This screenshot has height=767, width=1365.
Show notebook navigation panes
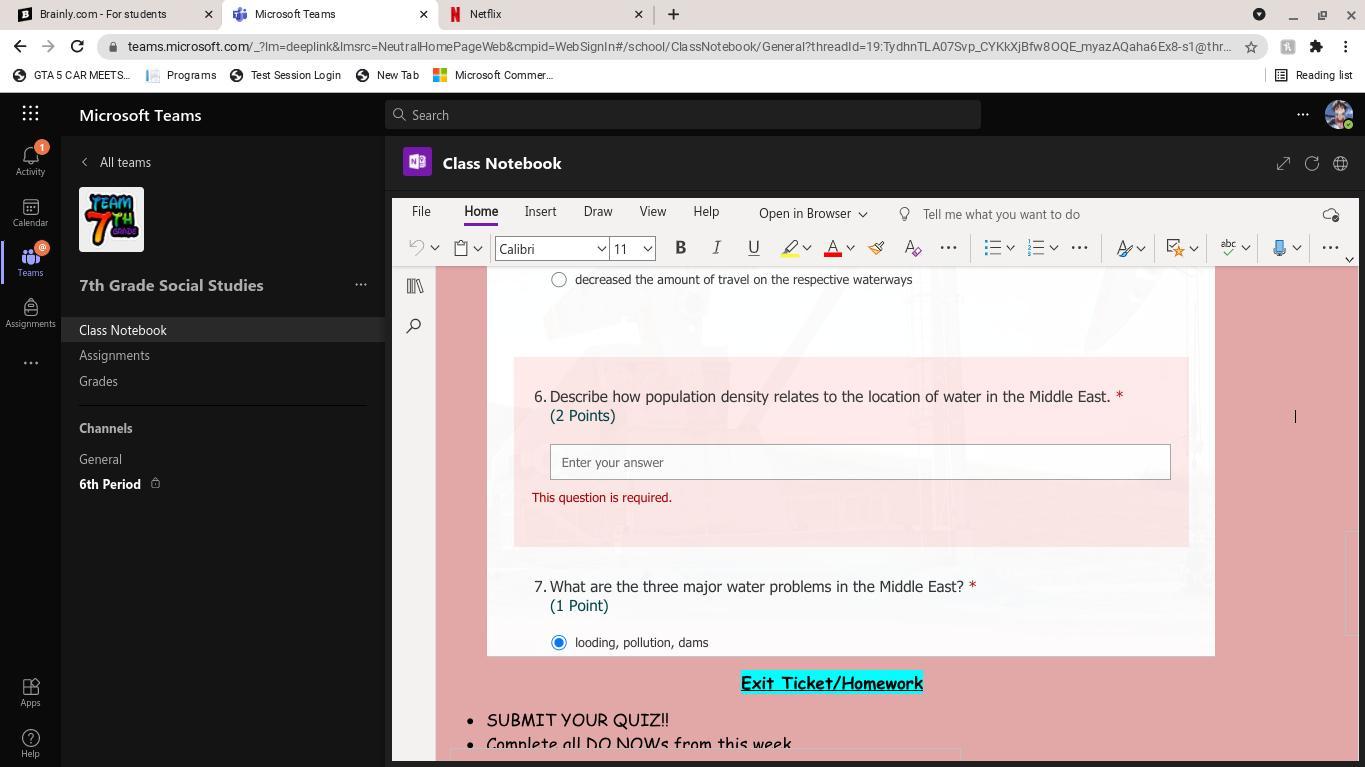pyautogui.click(x=415, y=287)
